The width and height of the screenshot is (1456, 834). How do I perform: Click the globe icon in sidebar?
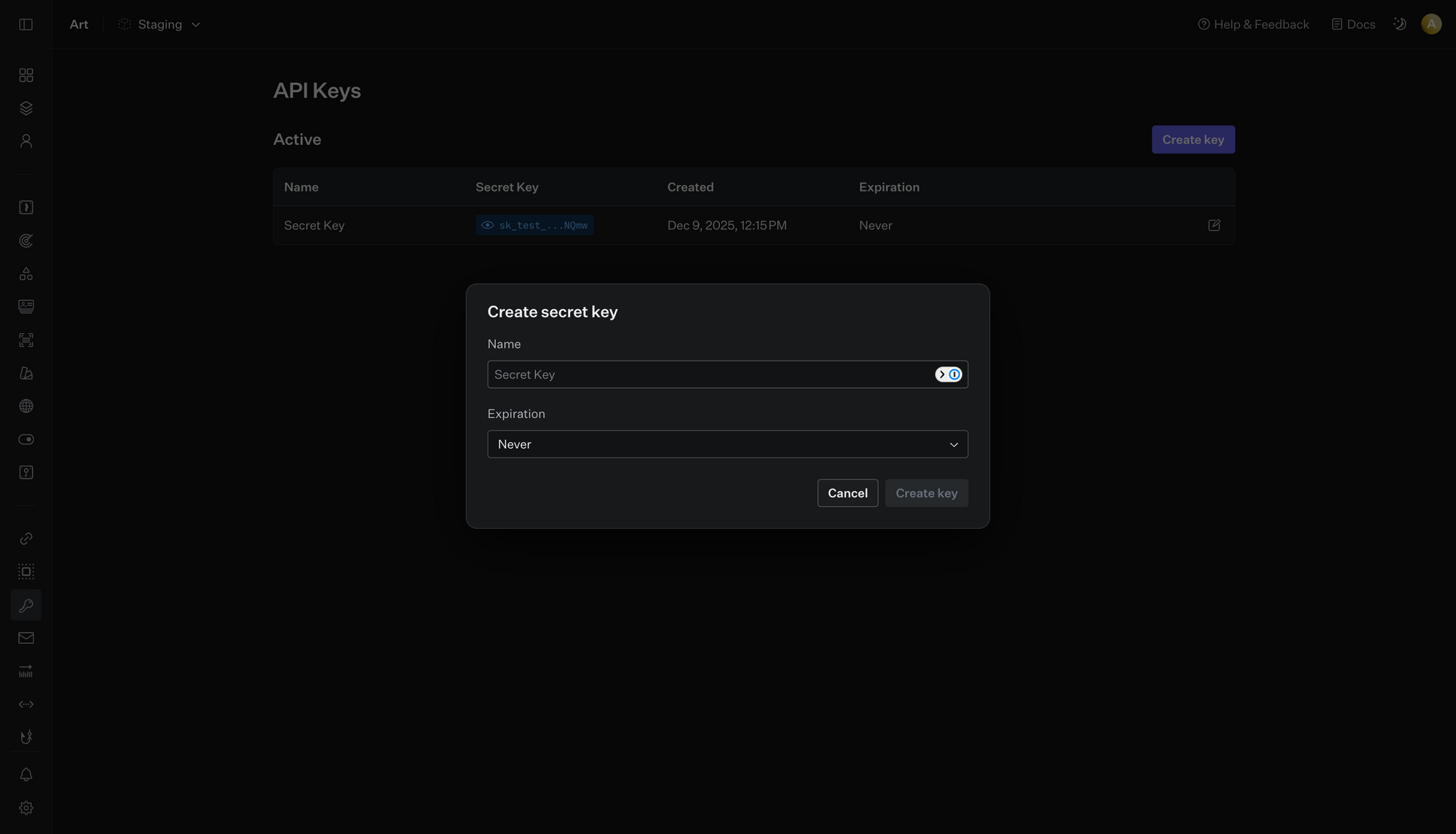(26, 406)
